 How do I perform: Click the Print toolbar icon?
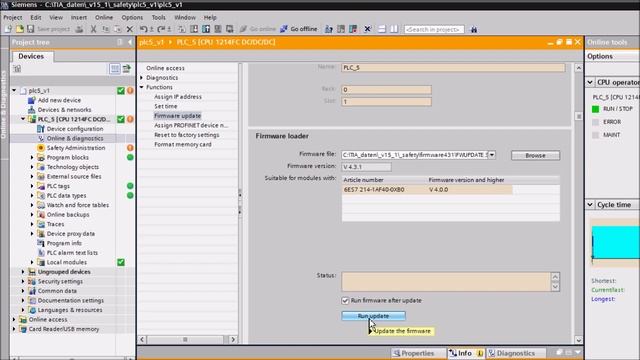pos(79,29)
